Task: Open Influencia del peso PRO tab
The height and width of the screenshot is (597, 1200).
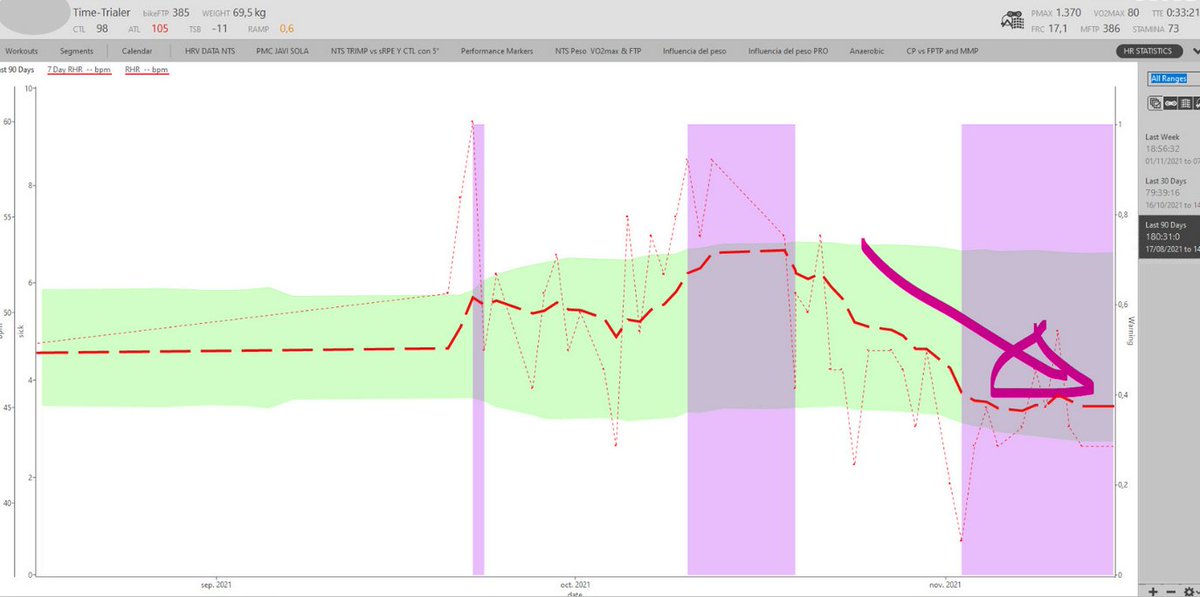Action: (790, 50)
